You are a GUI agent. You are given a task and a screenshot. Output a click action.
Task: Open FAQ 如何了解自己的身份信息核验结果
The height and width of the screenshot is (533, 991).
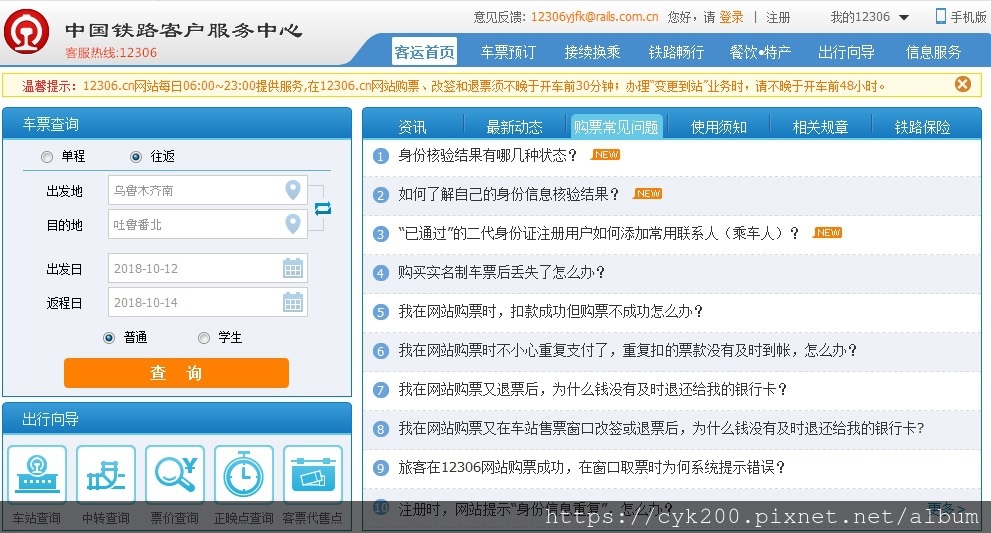coord(508,194)
